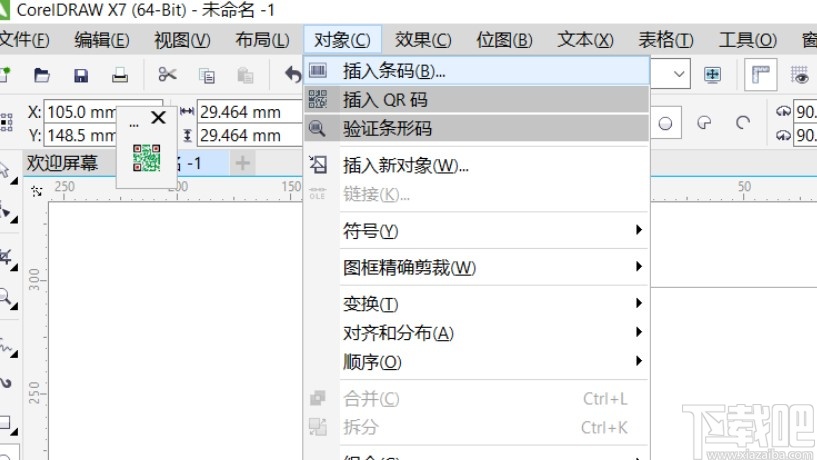Click the Open folder icon in toolbar
This screenshot has width=817, height=460.
tap(42, 76)
